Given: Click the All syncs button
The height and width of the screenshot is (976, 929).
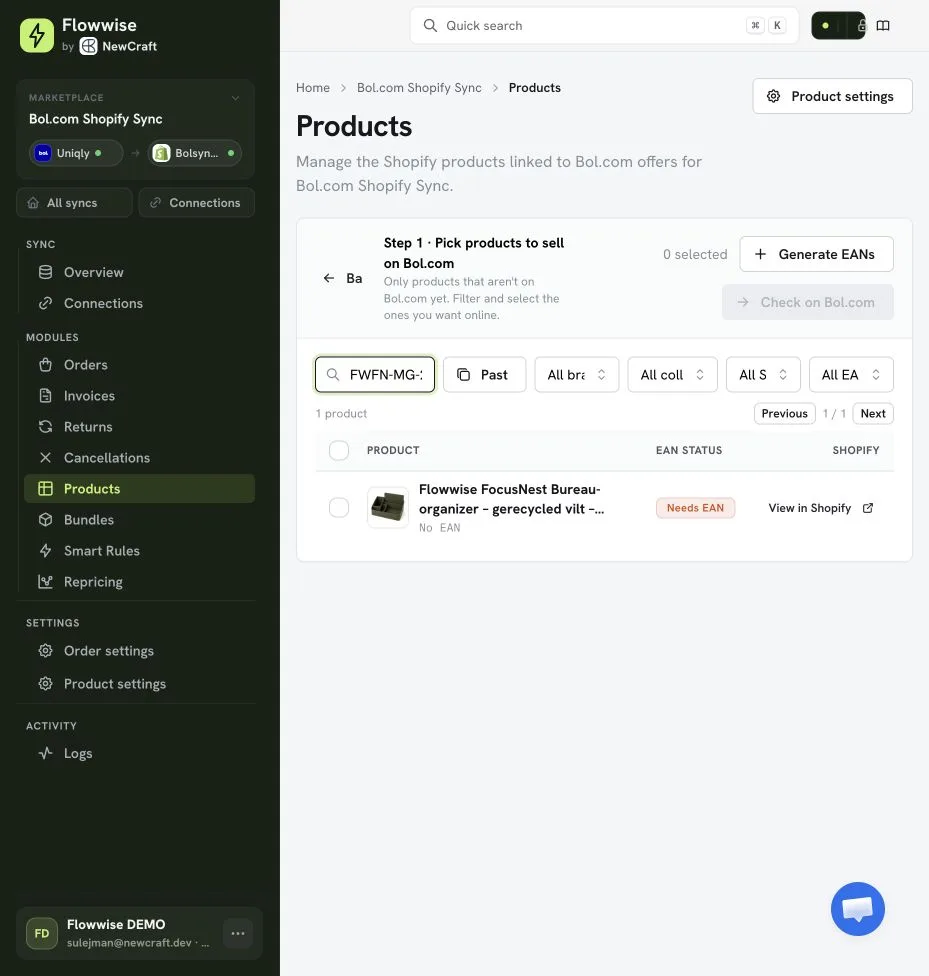Looking at the screenshot, I should [x=74, y=203].
